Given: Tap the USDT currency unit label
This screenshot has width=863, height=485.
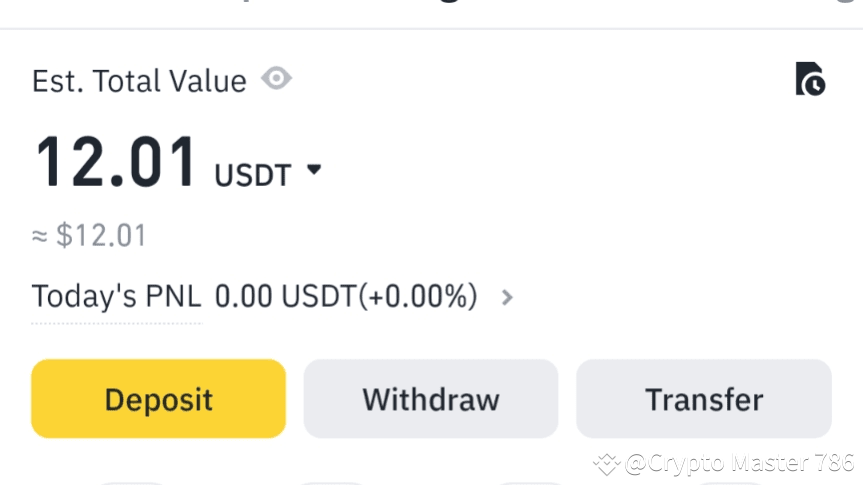Looking at the screenshot, I should point(252,176).
